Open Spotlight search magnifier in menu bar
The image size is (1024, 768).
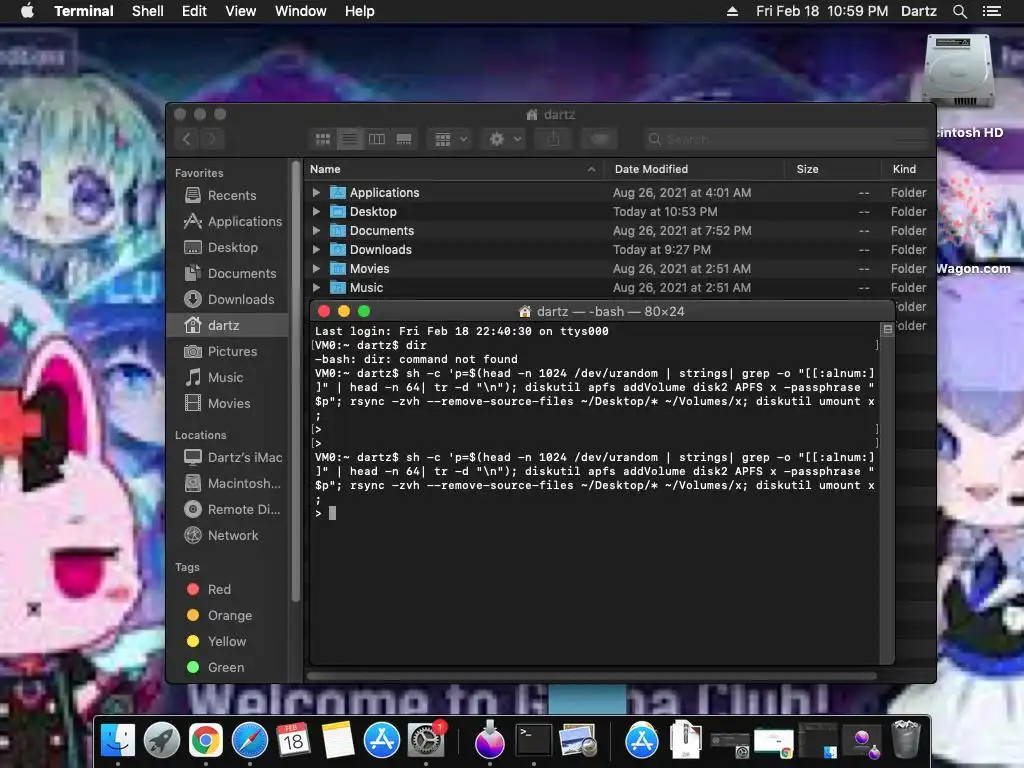click(x=959, y=11)
